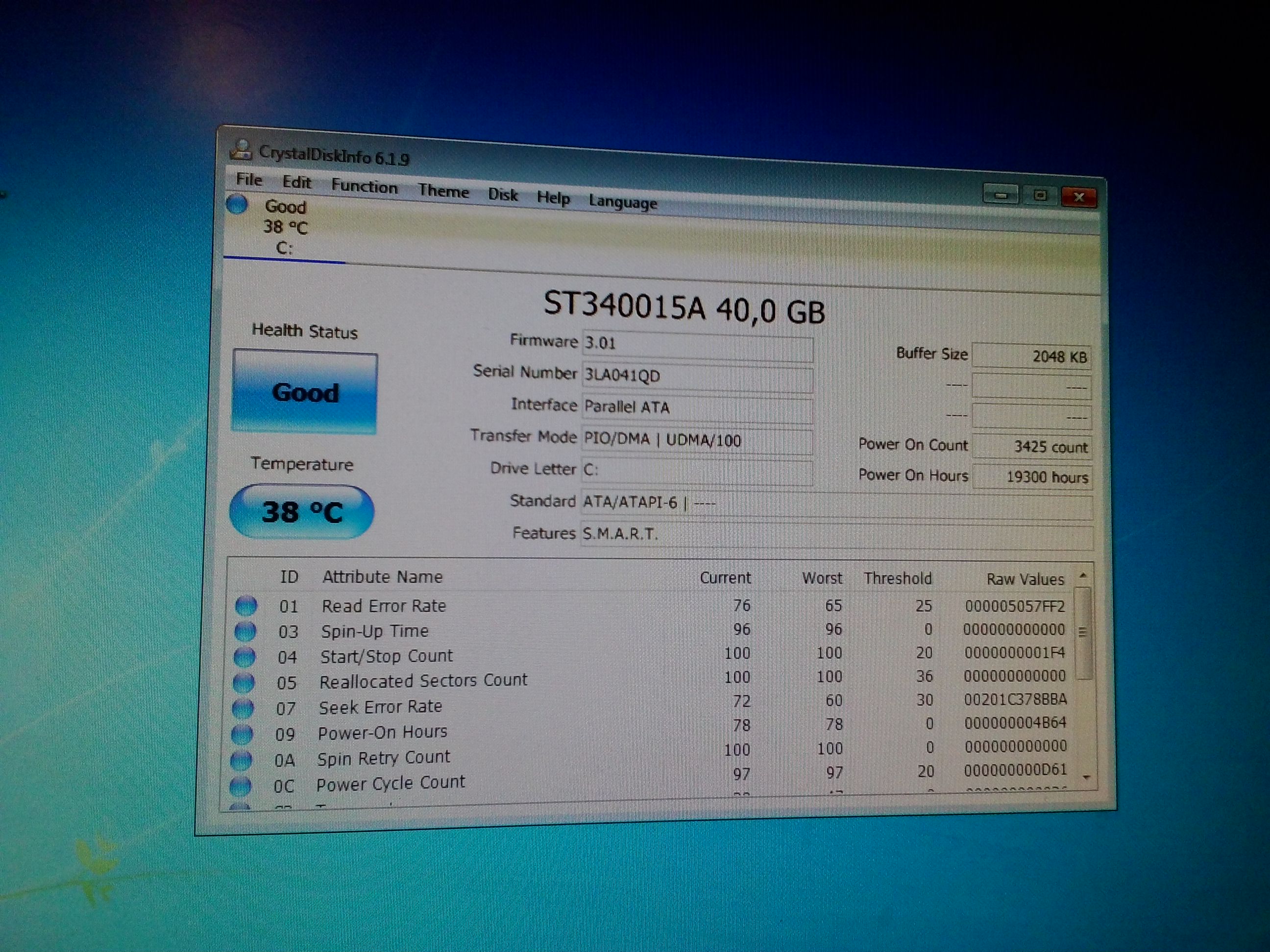Screen dimensions: 1270x952
Task: Click the Raw Values column header
Action: 1026,580
